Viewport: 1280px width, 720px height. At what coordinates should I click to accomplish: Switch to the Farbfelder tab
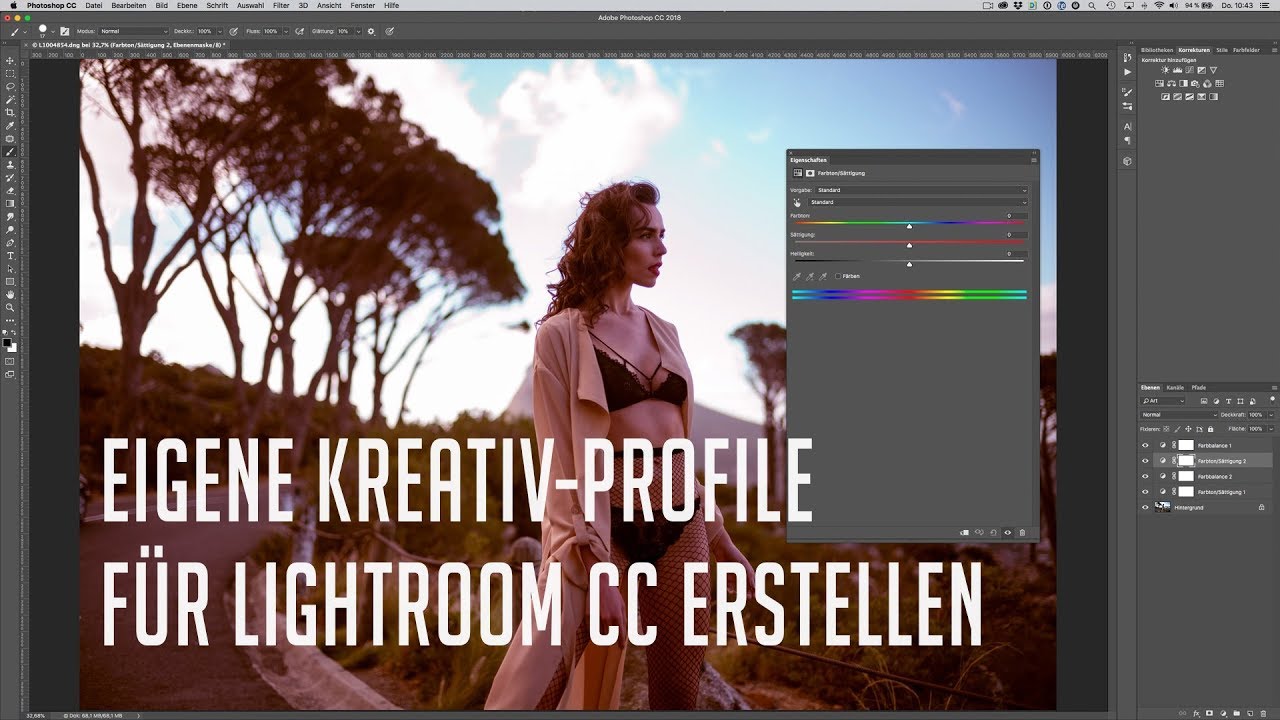[x=1246, y=50]
